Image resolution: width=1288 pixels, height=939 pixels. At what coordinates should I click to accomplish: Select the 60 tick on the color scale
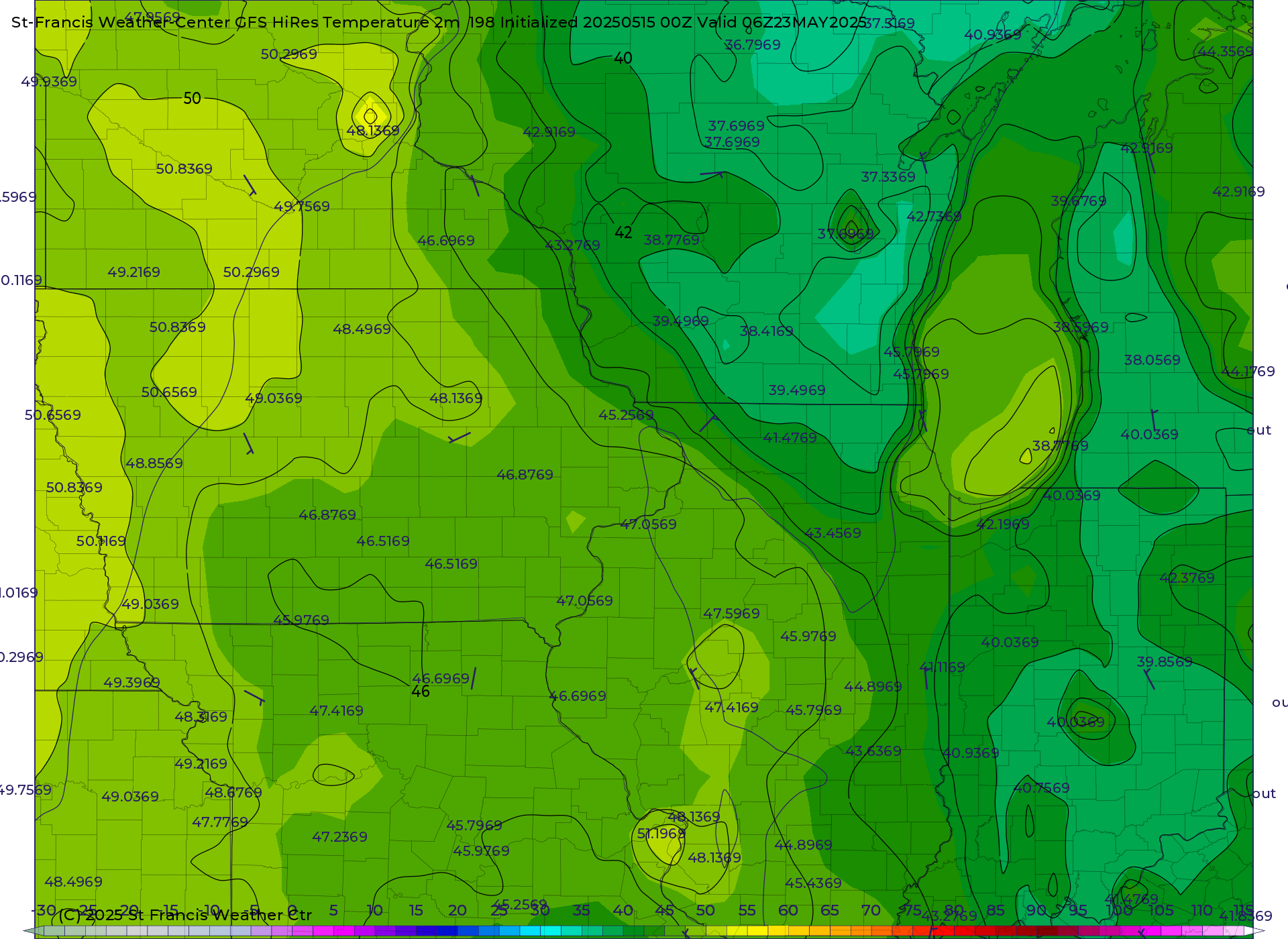tap(788, 911)
